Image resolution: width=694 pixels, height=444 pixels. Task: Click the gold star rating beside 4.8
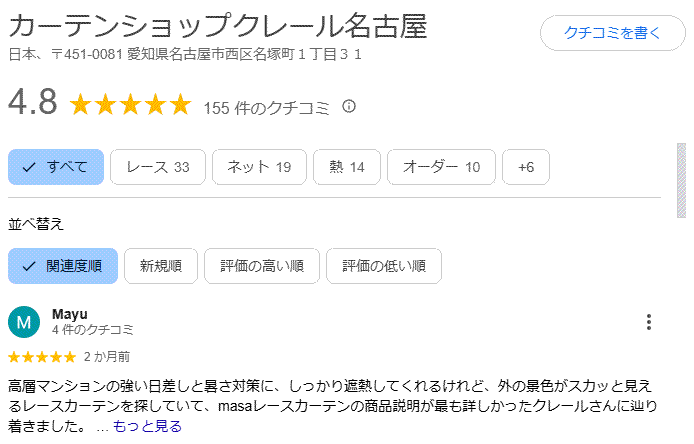[x=131, y=105]
